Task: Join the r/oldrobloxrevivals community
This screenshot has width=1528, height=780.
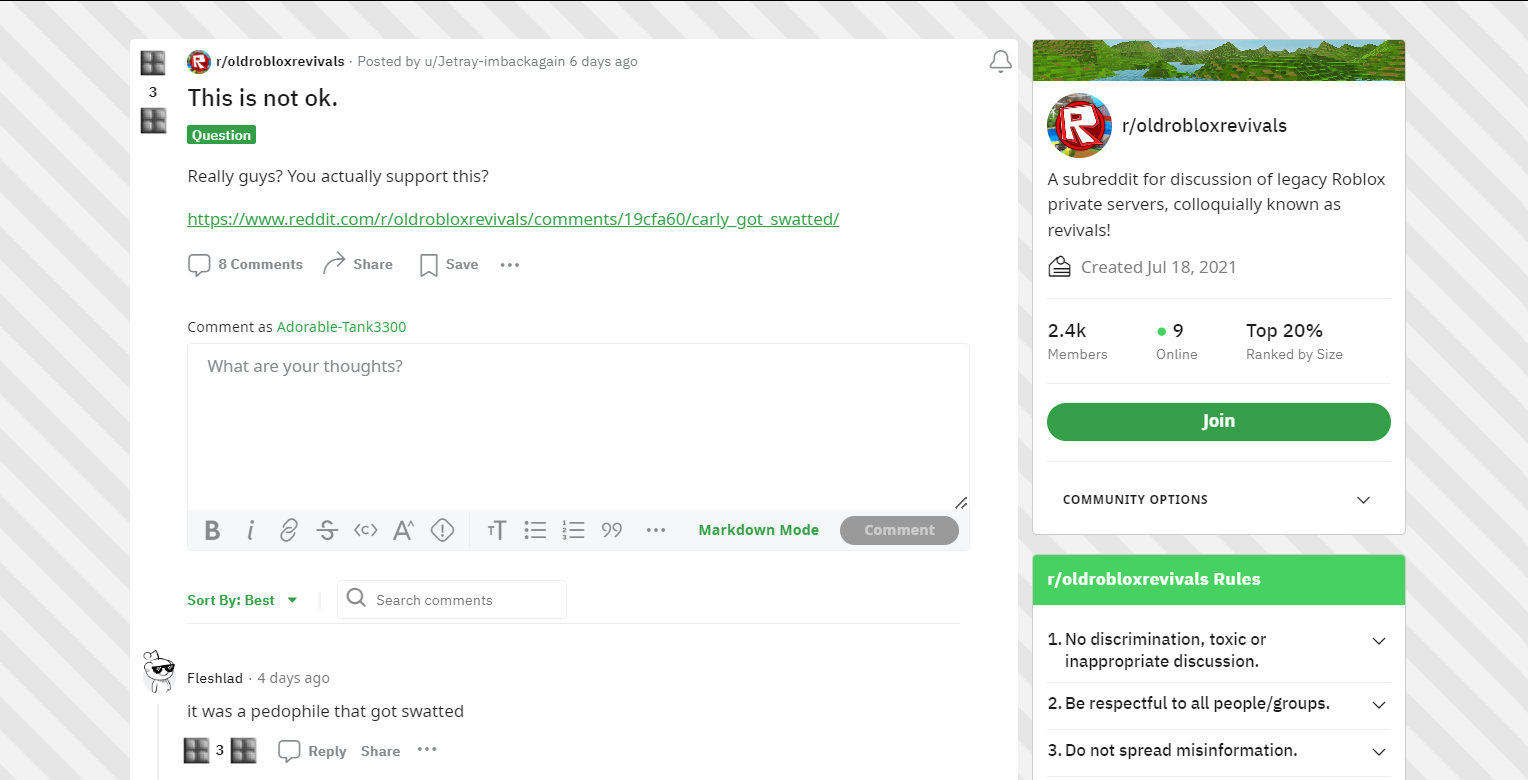Action: point(1218,421)
